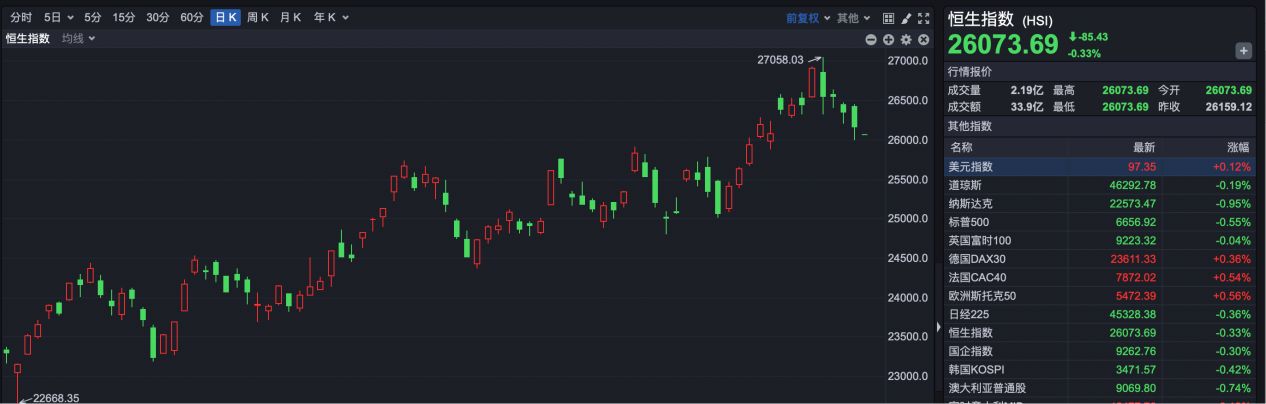Enter fullscreen chart mode

pos(923,18)
